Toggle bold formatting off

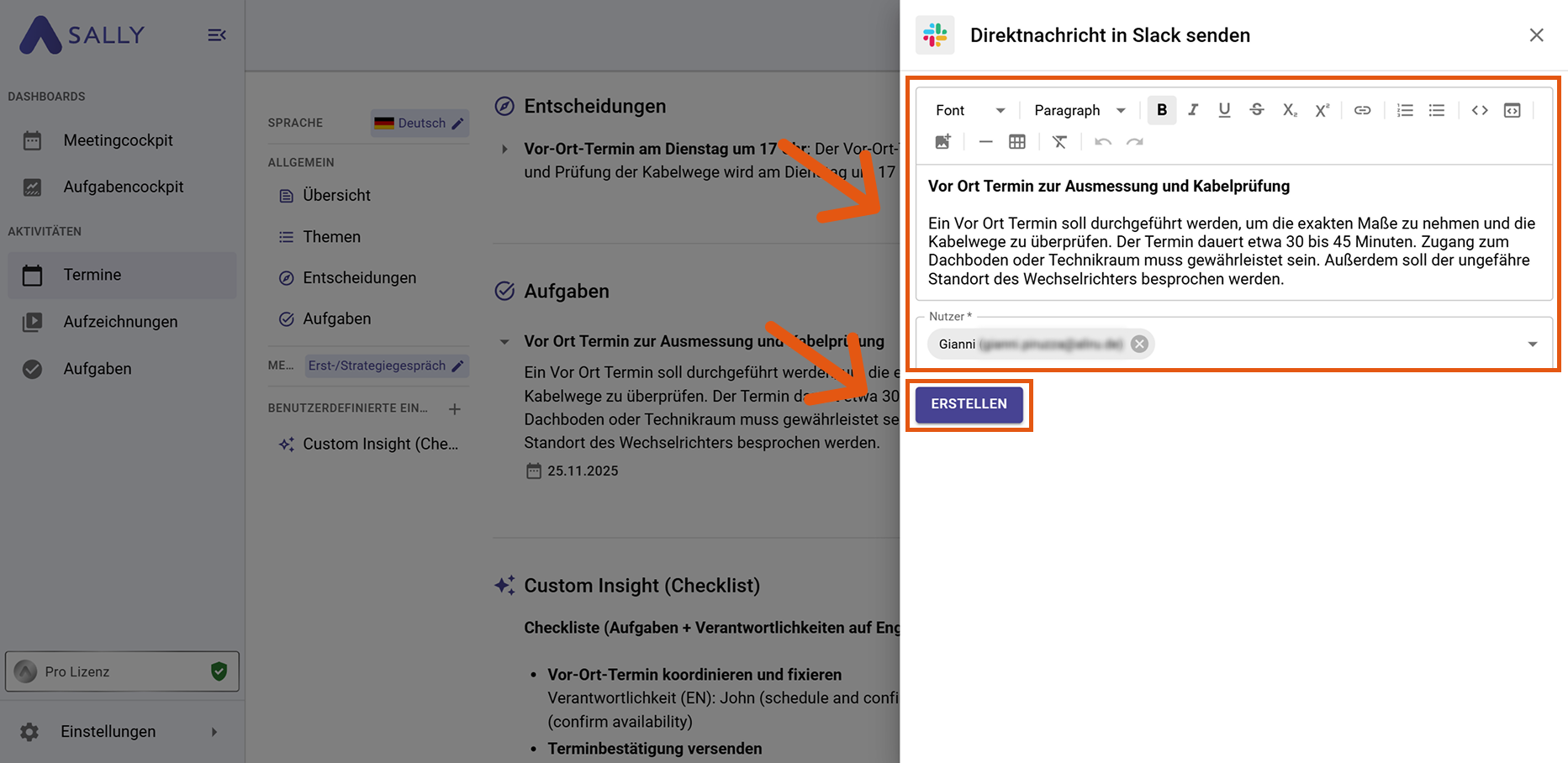[1161, 110]
